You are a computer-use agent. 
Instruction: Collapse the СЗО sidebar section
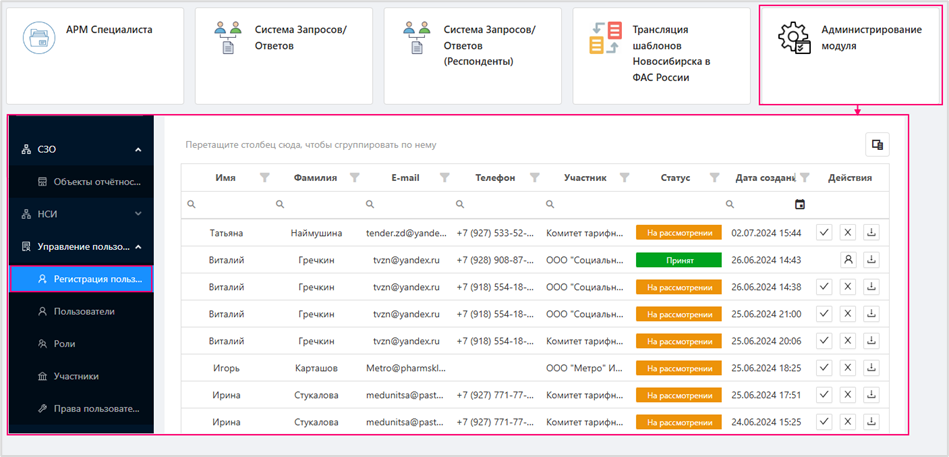pyautogui.click(x=138, y=150)
